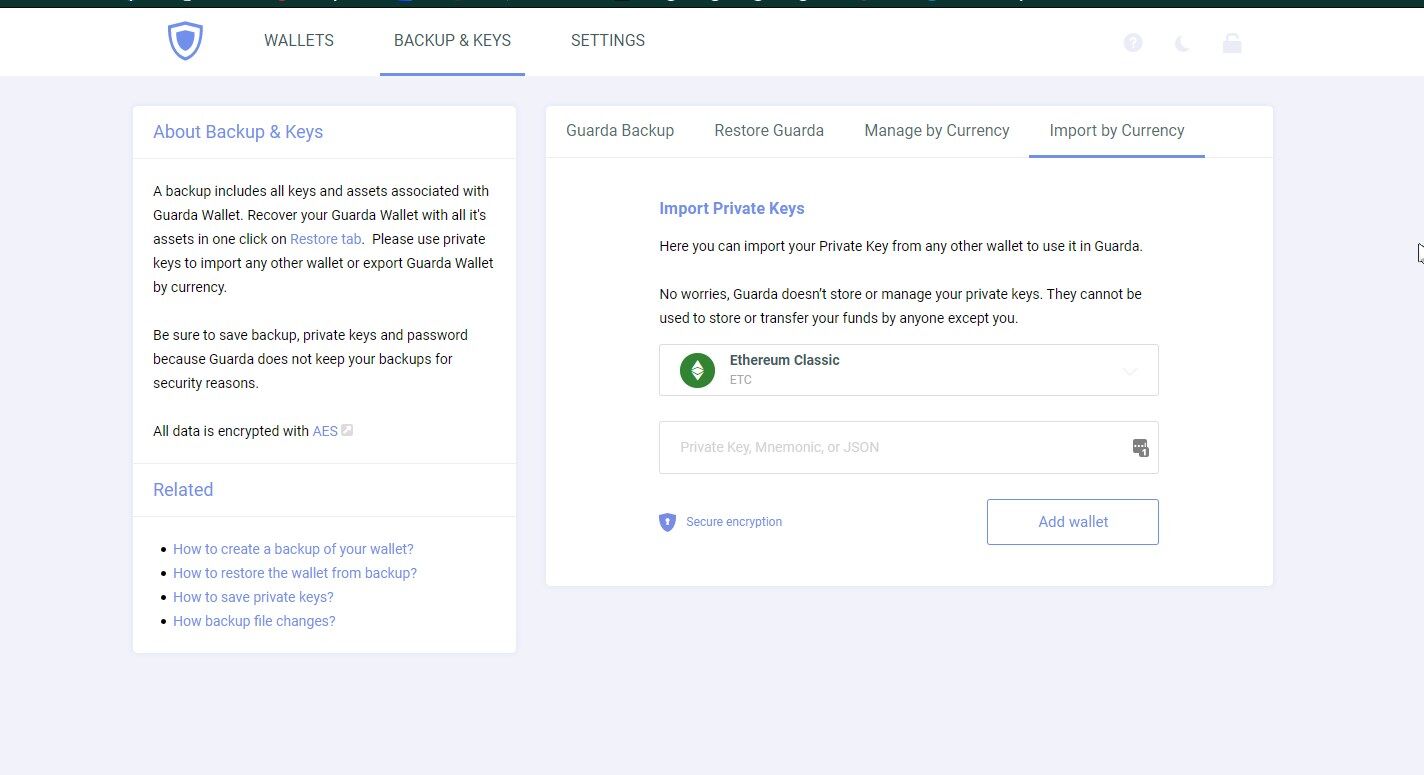
Task: Lock the wallet with padlock icon
Action: point(1232,43)
